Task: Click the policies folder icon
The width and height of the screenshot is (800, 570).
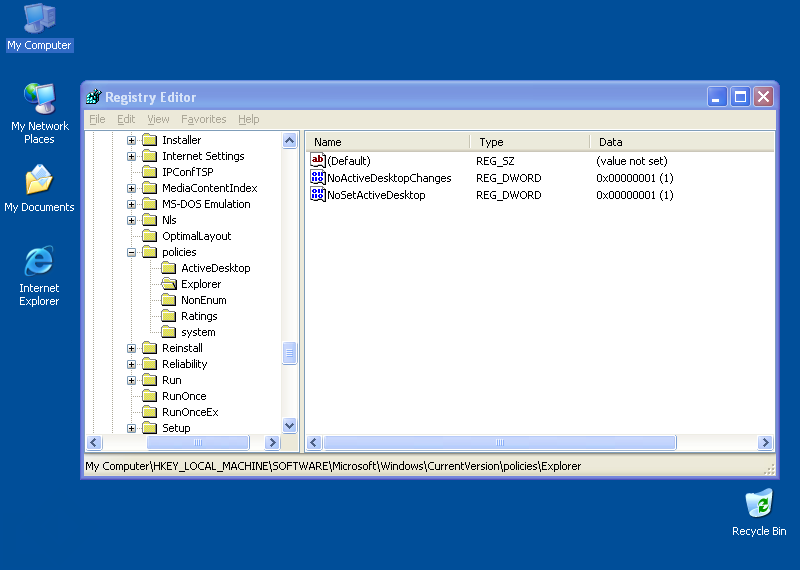Action: pyautogui.click(x=149, y=252)
